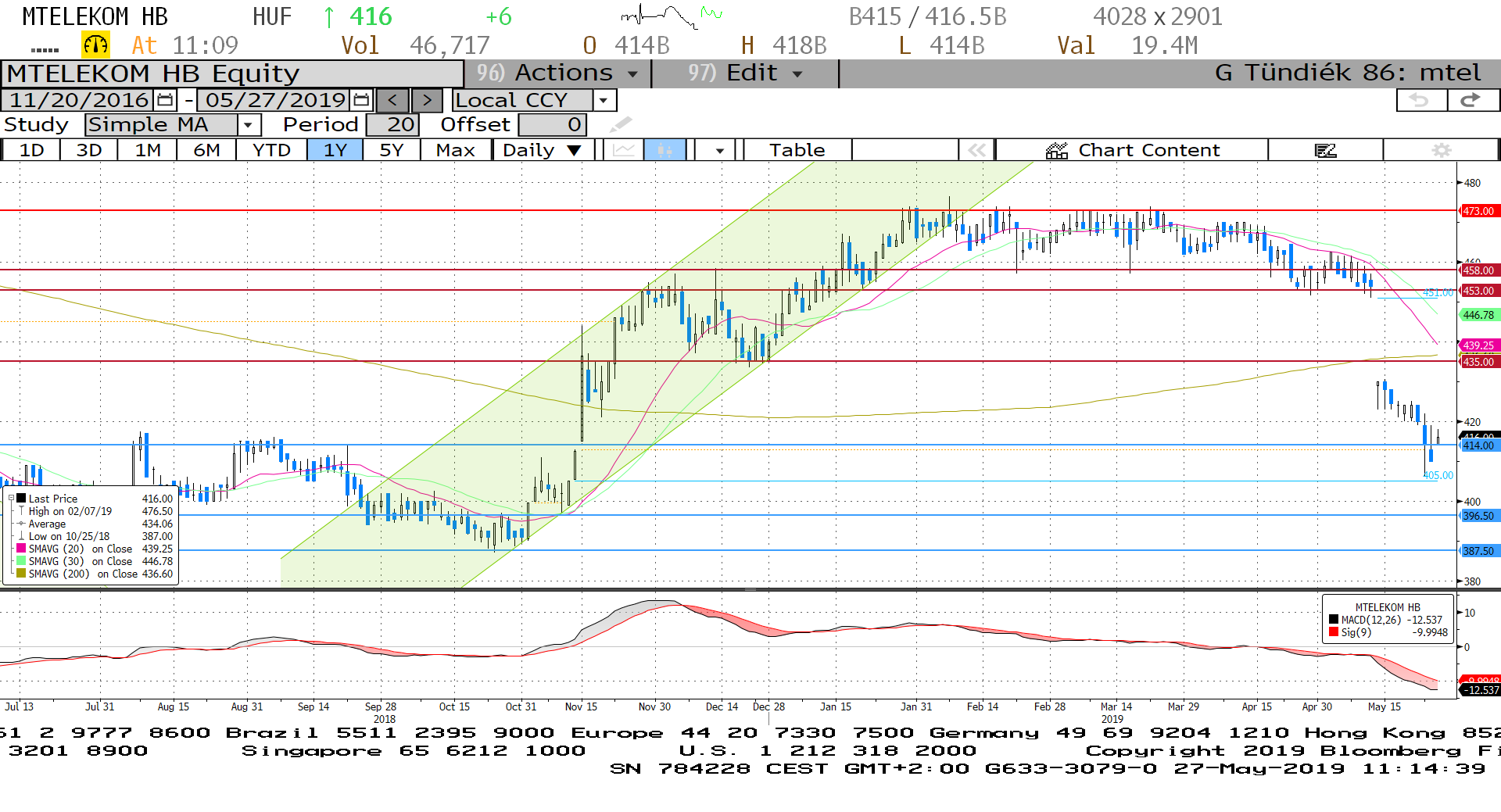
Task: Shift date range backward with left arrow
Action: (x=392, y=100)
